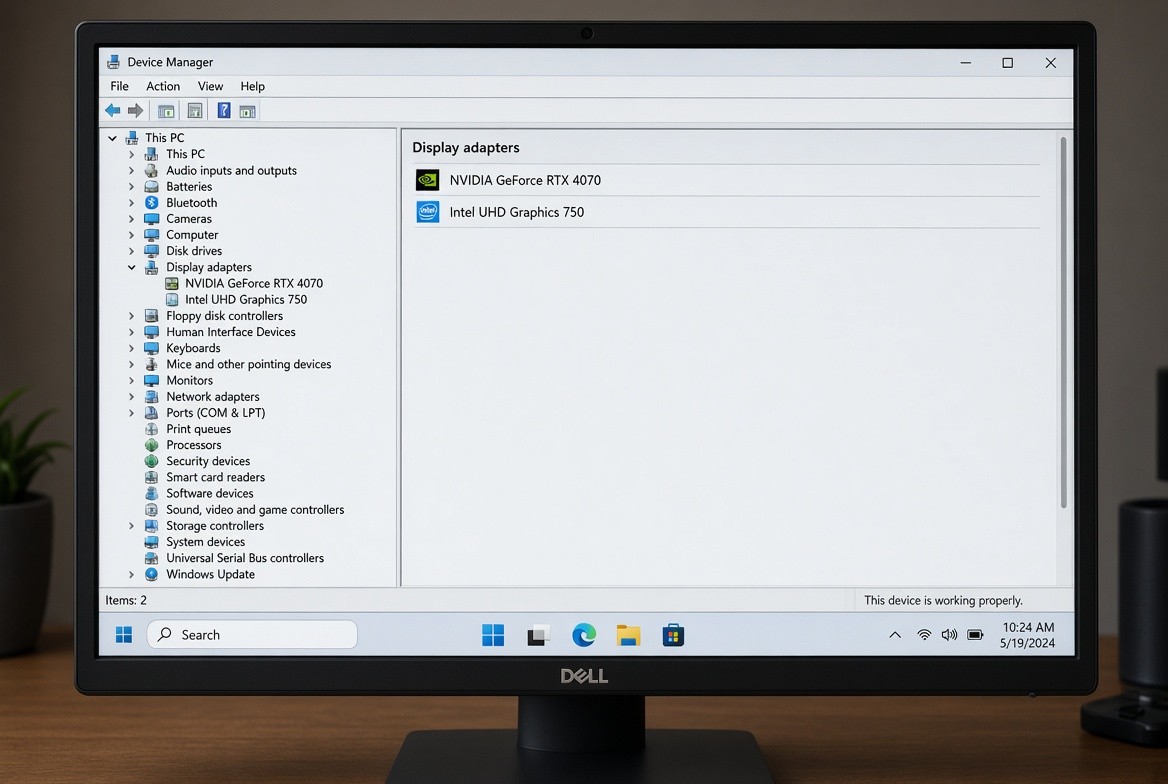Click the Smart card readers icon
This screenshot has width=1168, height=784.
pyautogui.click(x=151, y=477)
